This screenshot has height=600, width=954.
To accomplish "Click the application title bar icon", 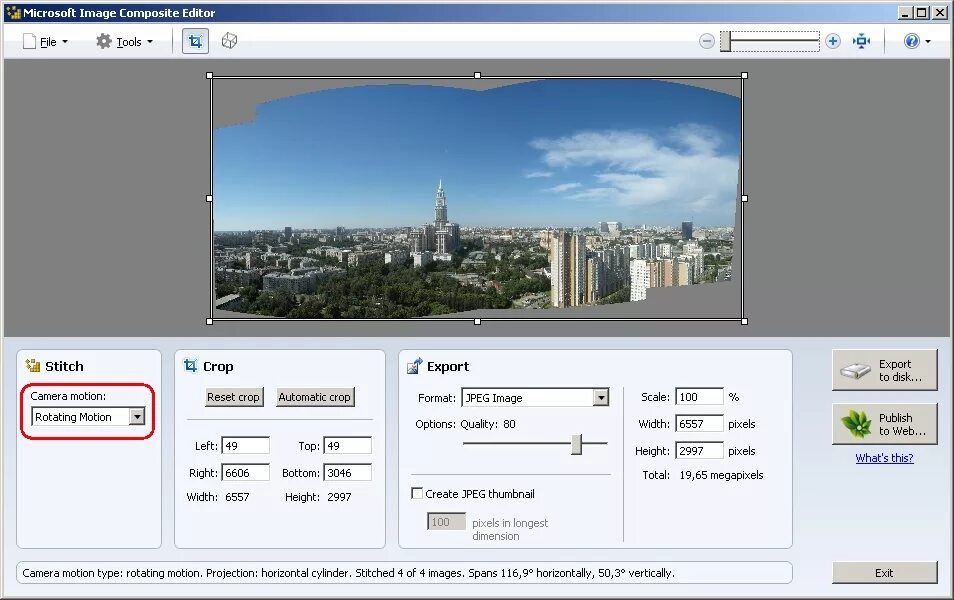I will pyautogui.click(x=13, y=12).
